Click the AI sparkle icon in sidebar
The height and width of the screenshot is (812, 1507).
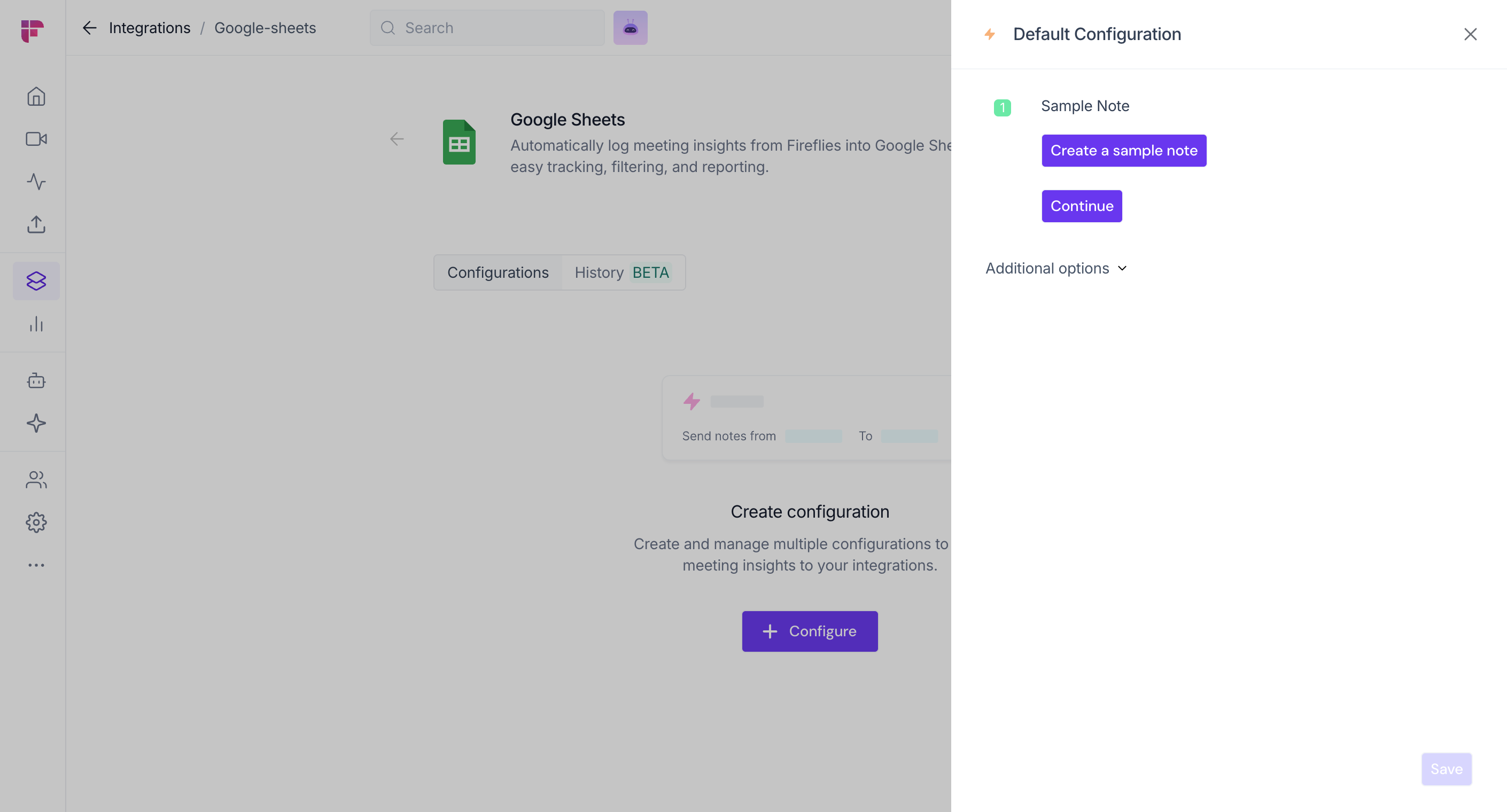click(36, 423)
